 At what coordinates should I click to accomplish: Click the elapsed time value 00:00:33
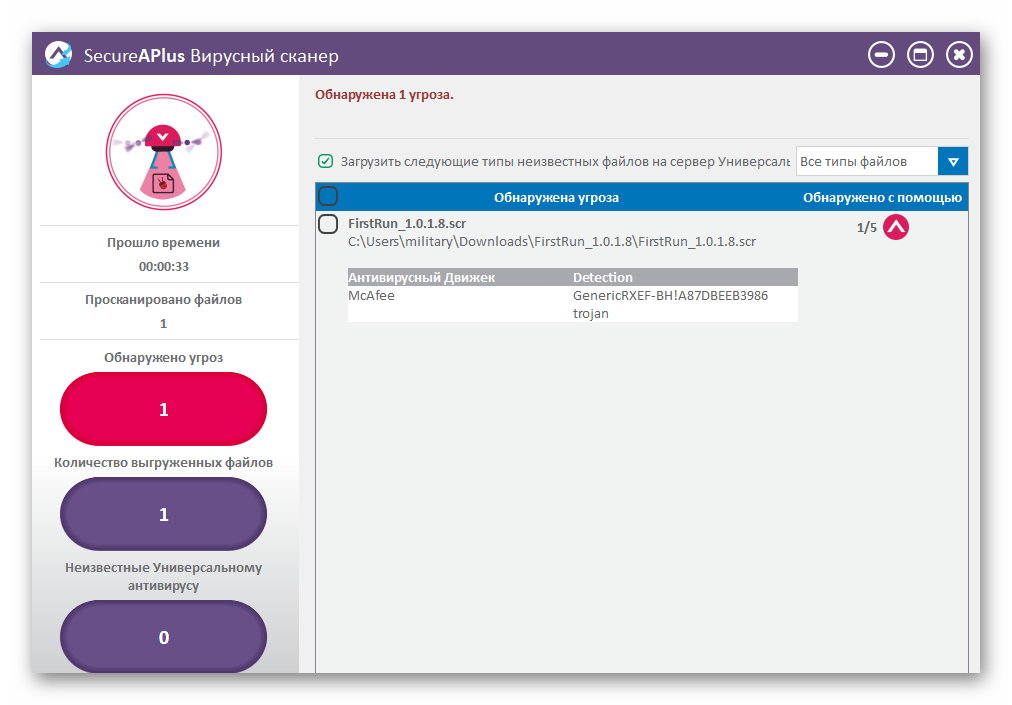pyautogui.click(x=164, y=267)
